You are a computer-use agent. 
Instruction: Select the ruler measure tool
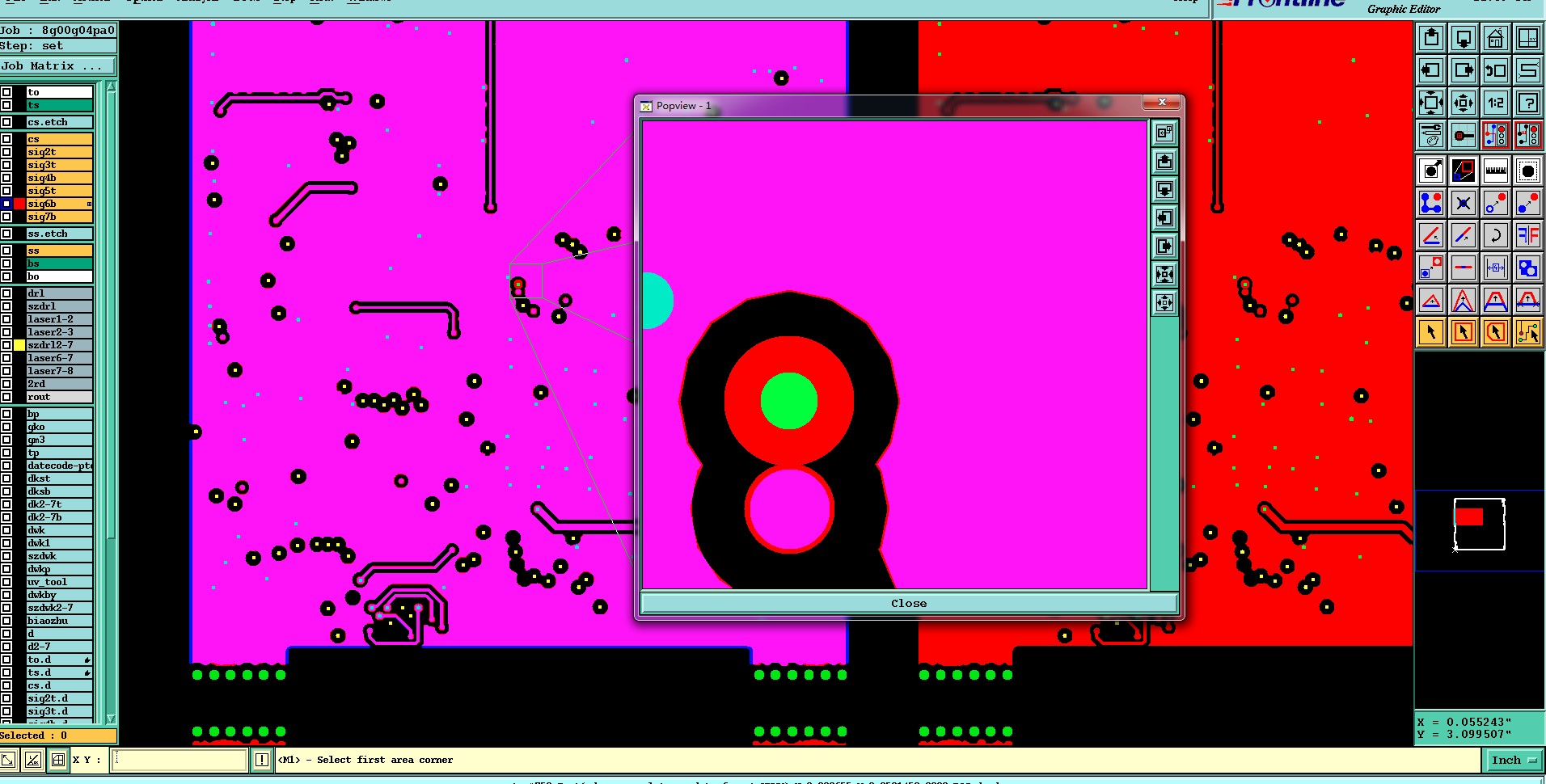click(x=1496, y=171)
